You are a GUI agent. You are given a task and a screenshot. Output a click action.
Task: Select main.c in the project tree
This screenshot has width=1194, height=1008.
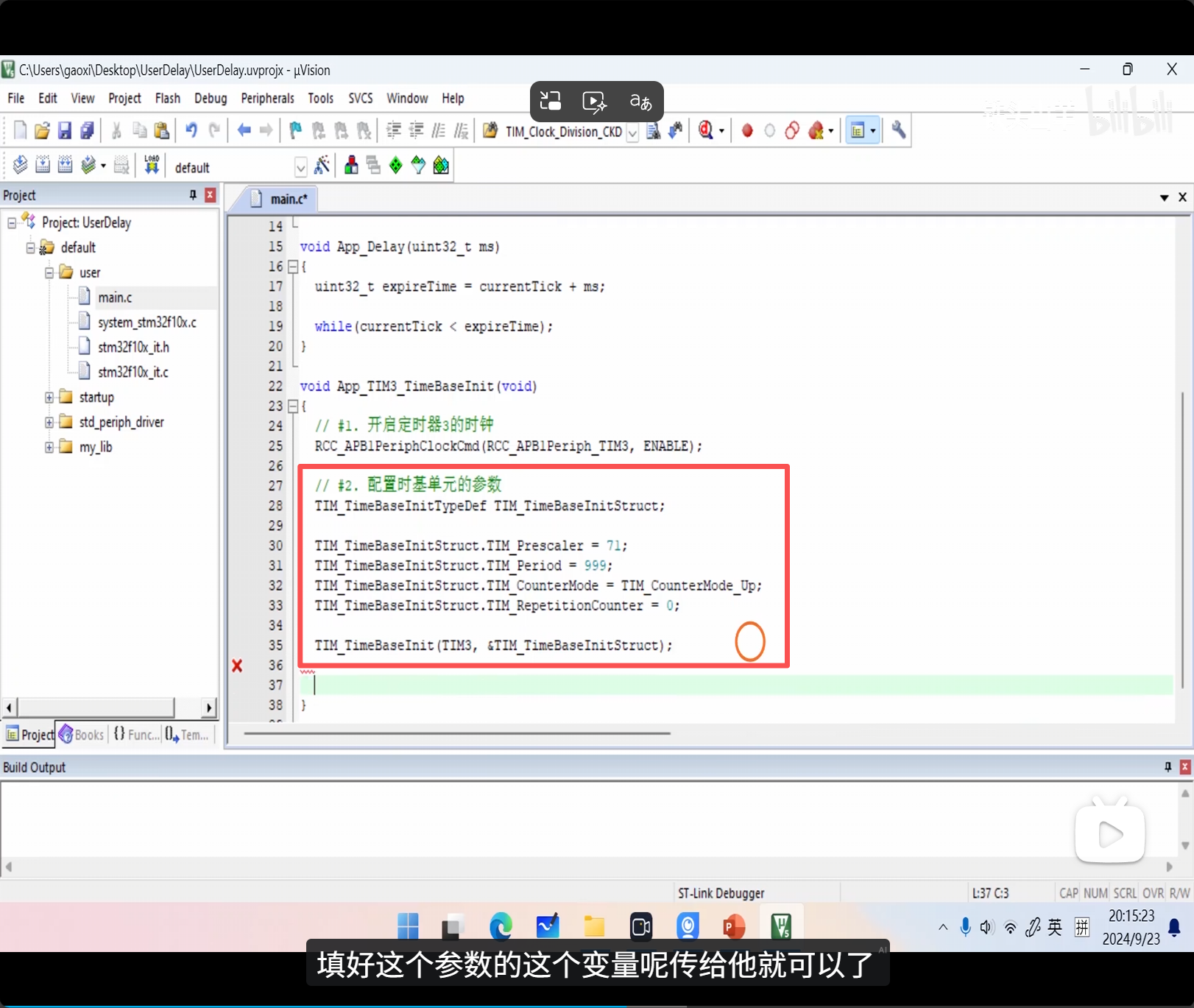115,297
